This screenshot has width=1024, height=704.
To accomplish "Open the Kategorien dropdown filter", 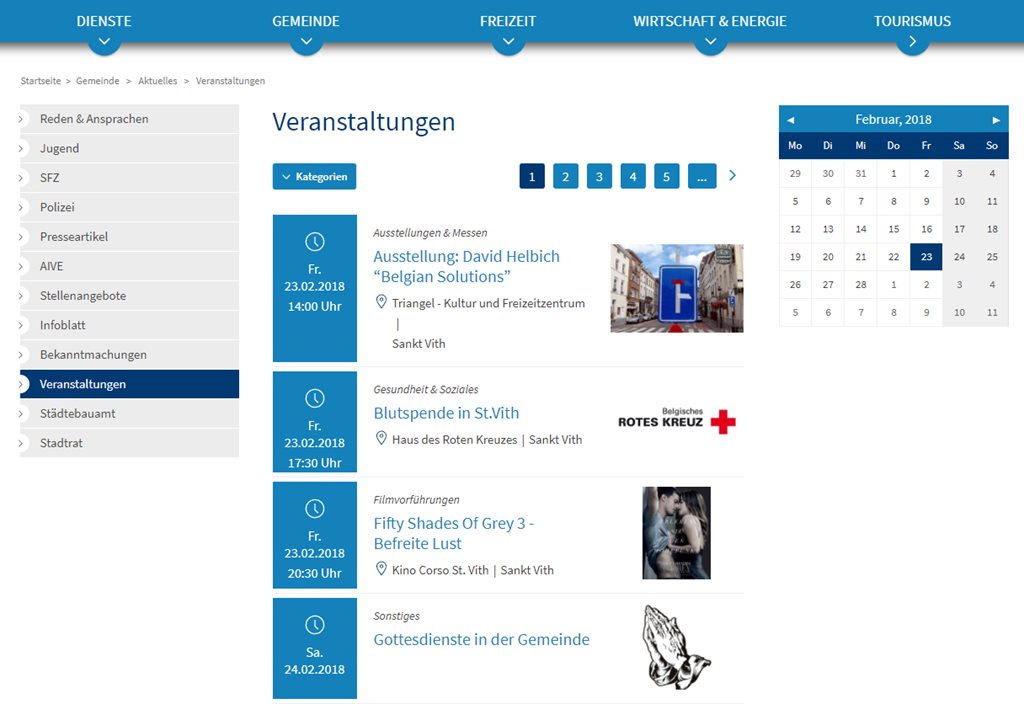I will [314, 176].
